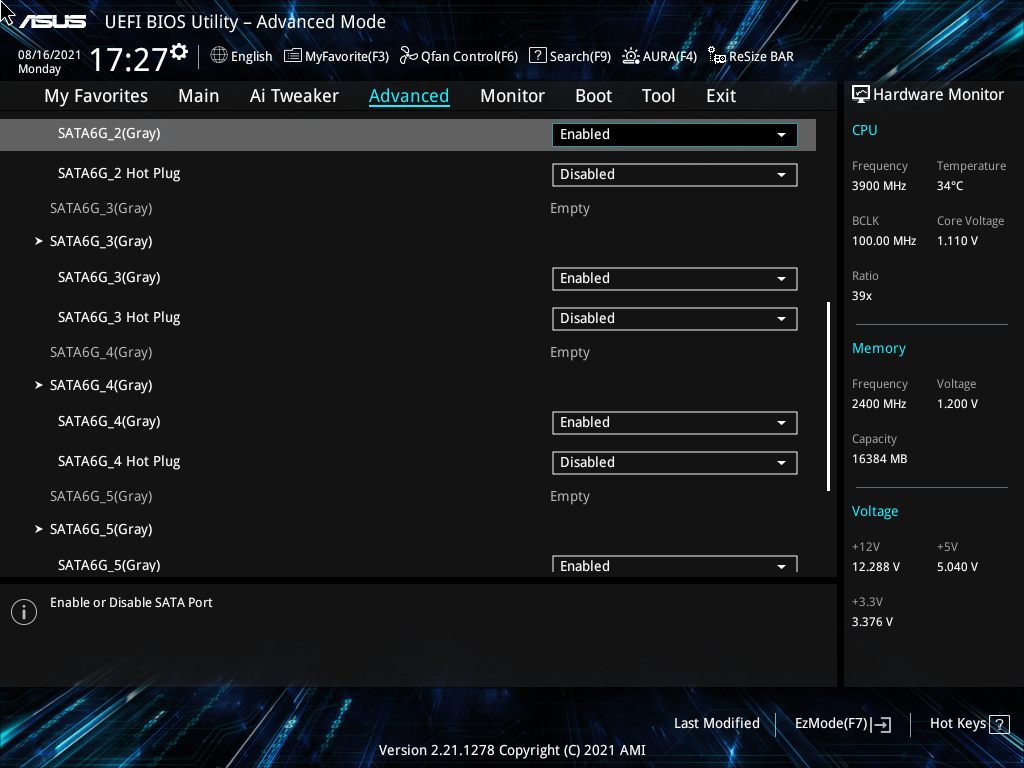The width and height of the screenshot is (1024, 768).
Task: Open the SATA6G_2(Gray) Enabled dropdown
Action: click(675, 135)
